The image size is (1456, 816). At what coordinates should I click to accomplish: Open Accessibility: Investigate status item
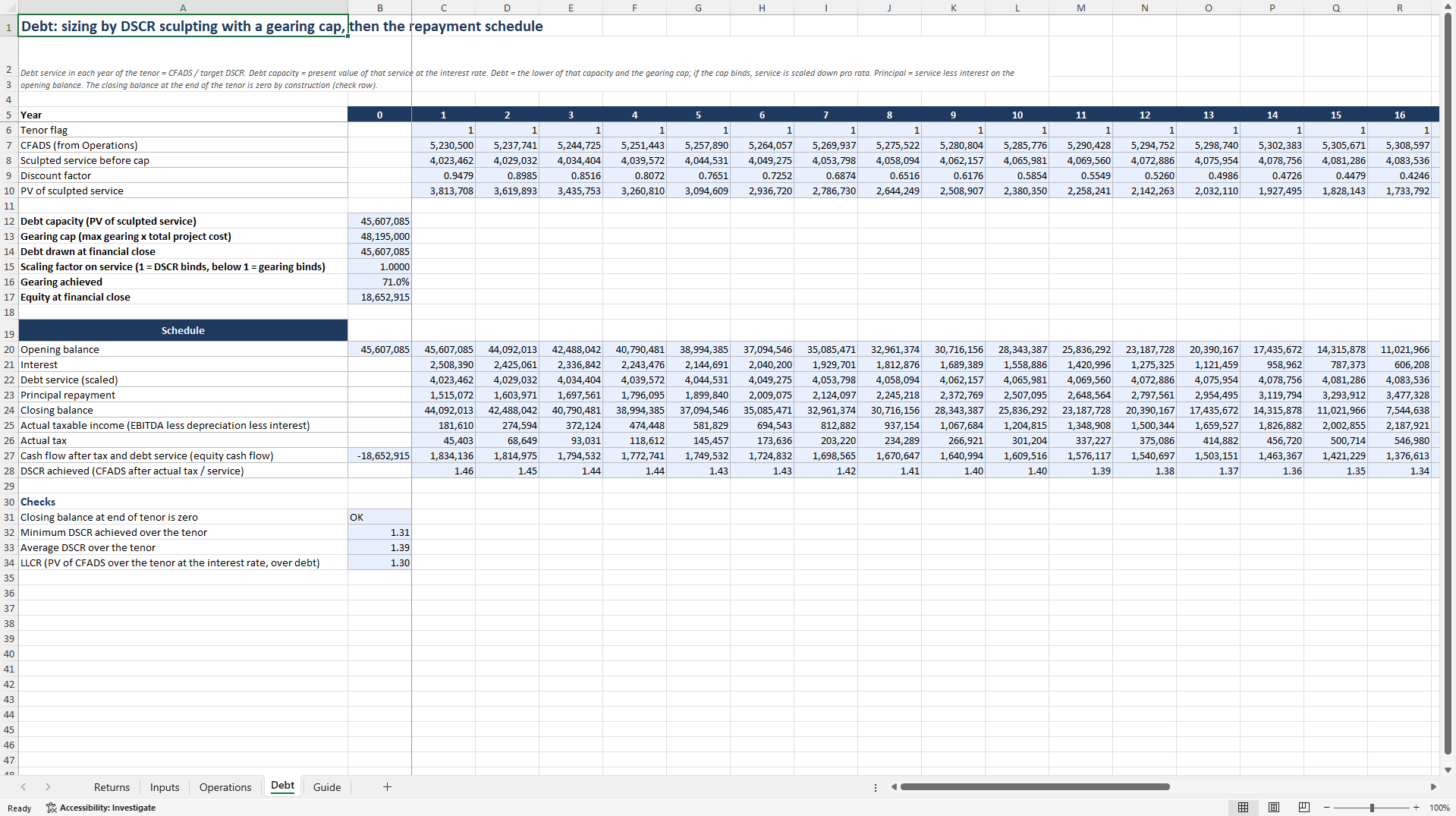[101, 808]
